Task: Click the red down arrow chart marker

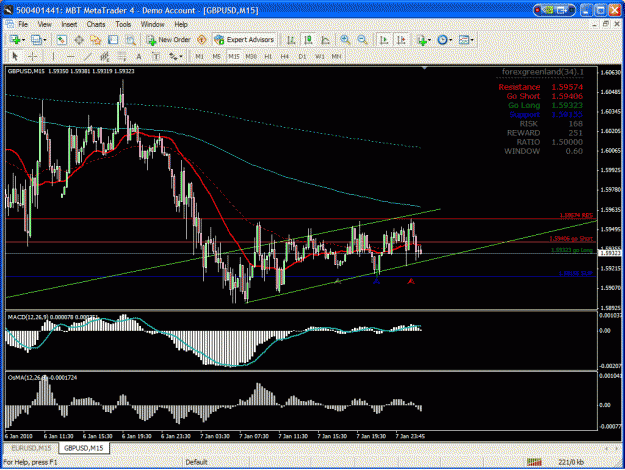Action: tap(411, 281)
